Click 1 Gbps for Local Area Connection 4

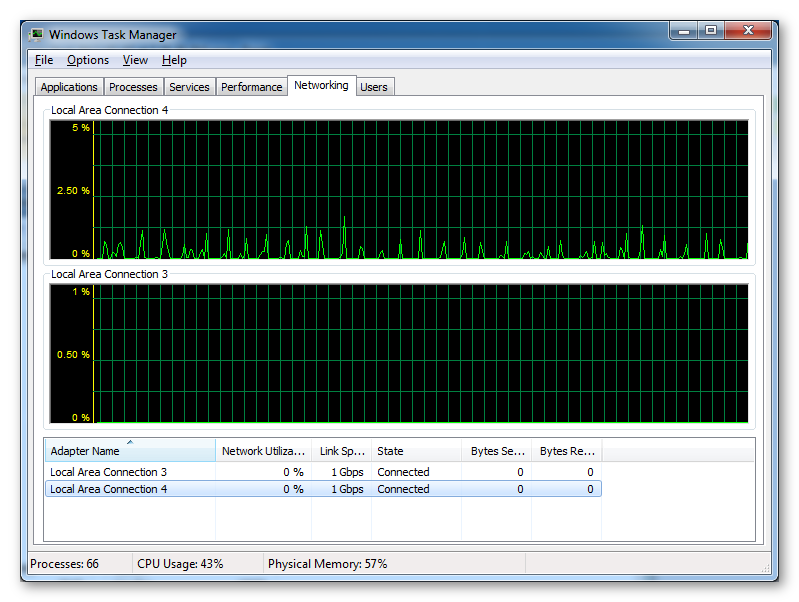[347, 489]
